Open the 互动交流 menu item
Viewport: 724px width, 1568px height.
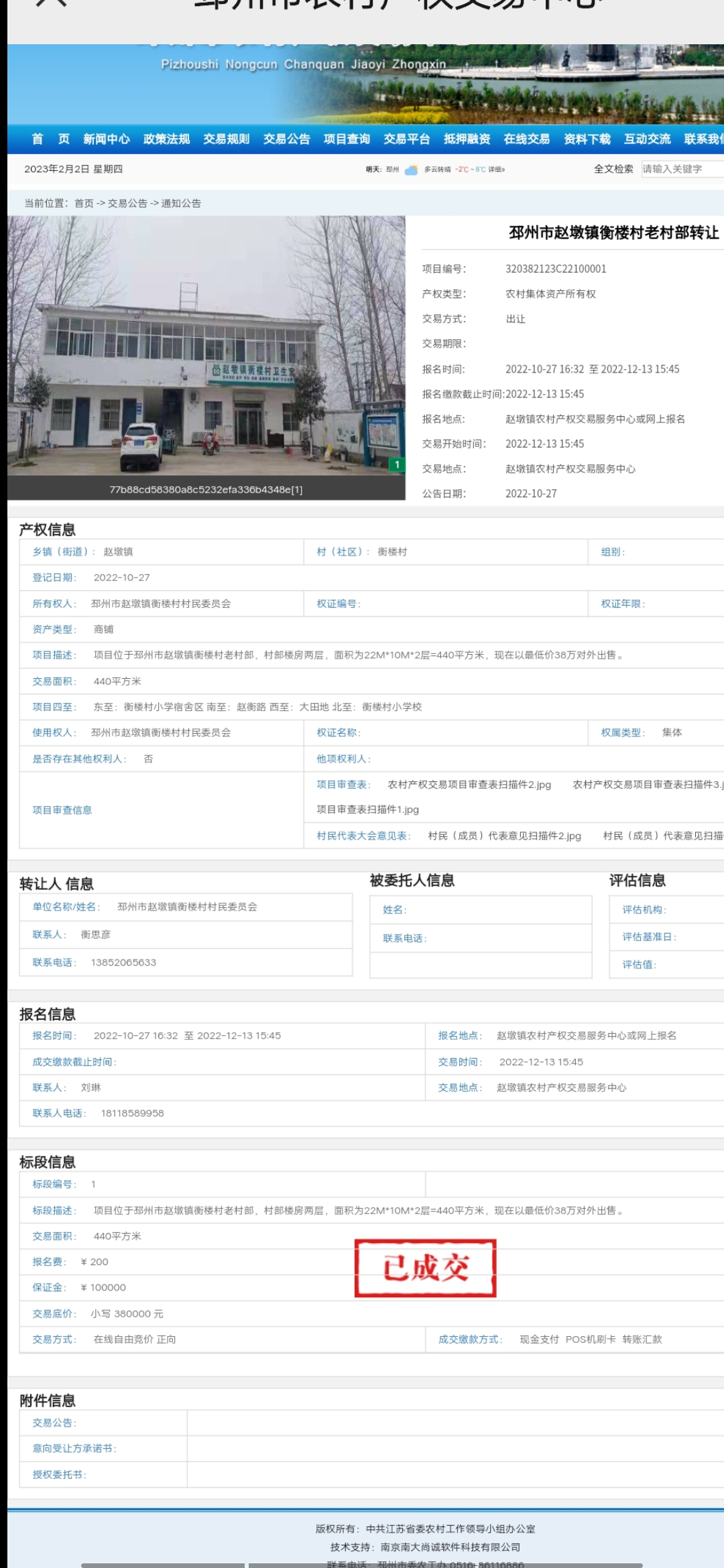[x=647, y=139]
